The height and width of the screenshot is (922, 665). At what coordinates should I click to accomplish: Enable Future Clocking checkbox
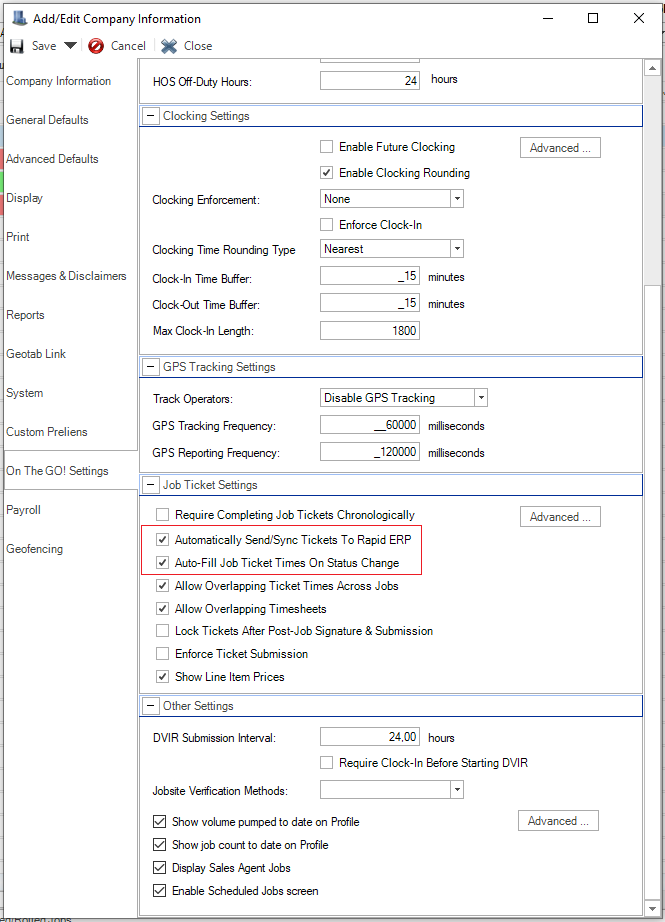(x=326, y=147)
